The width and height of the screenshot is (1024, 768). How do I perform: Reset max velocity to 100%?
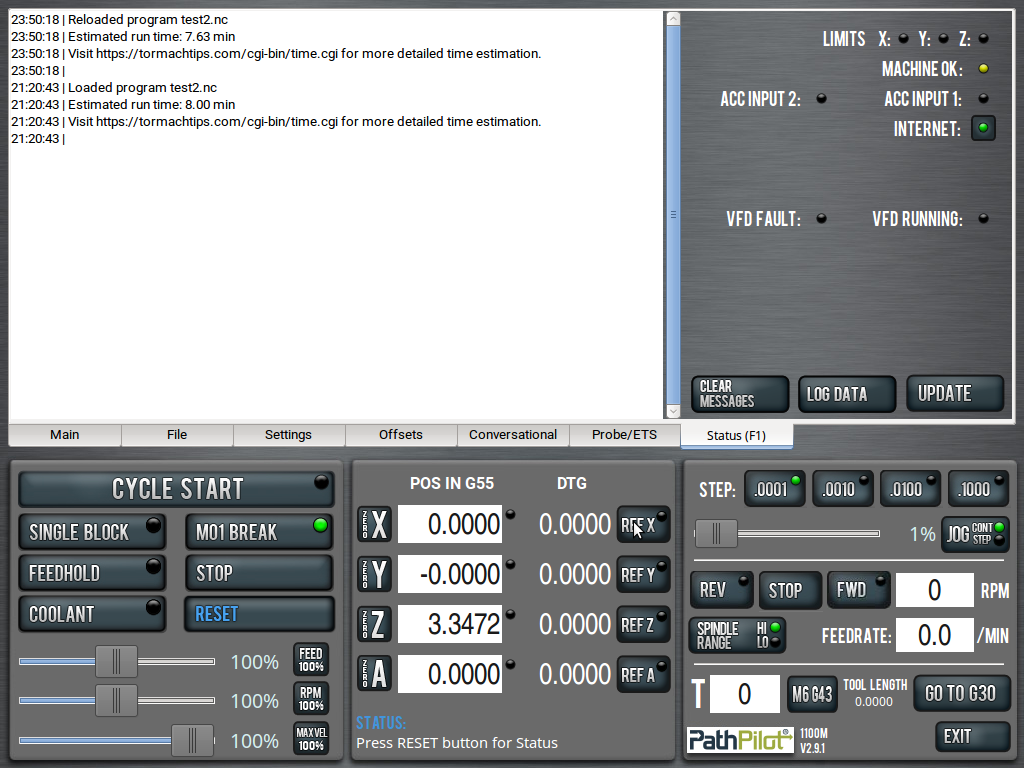pos(311,739)
